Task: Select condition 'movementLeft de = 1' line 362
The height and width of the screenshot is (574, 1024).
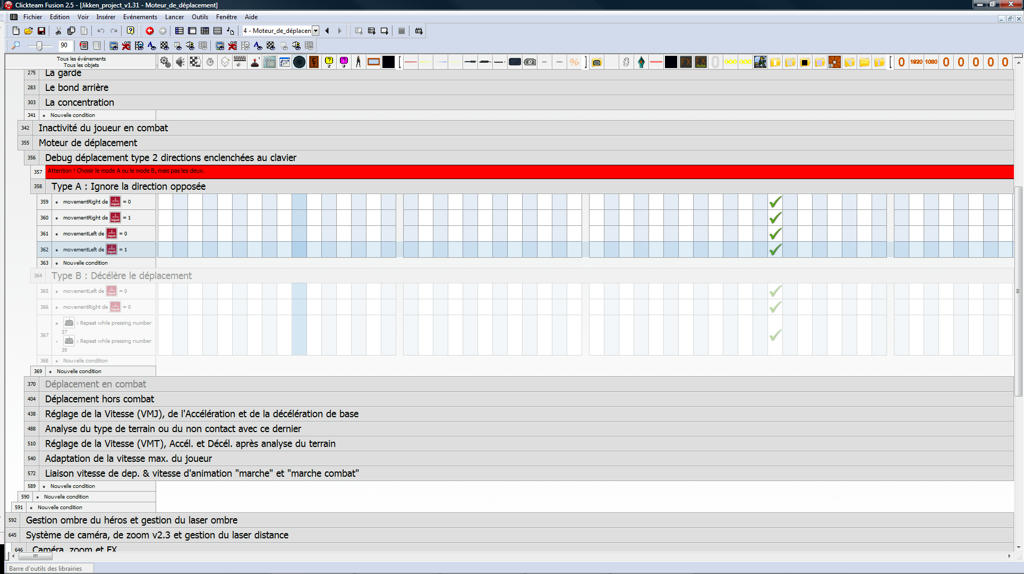Action: coord(96,249)
